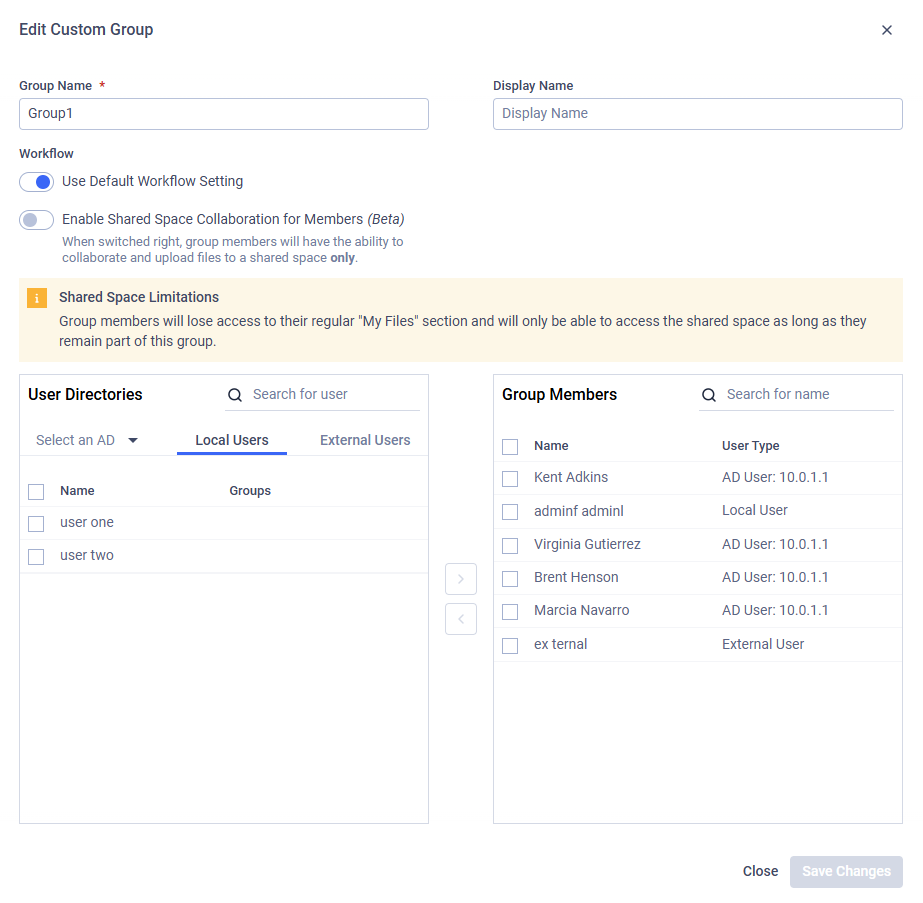
Task: Select the checkbox for Kent Adkins
Action: point(510,478)
